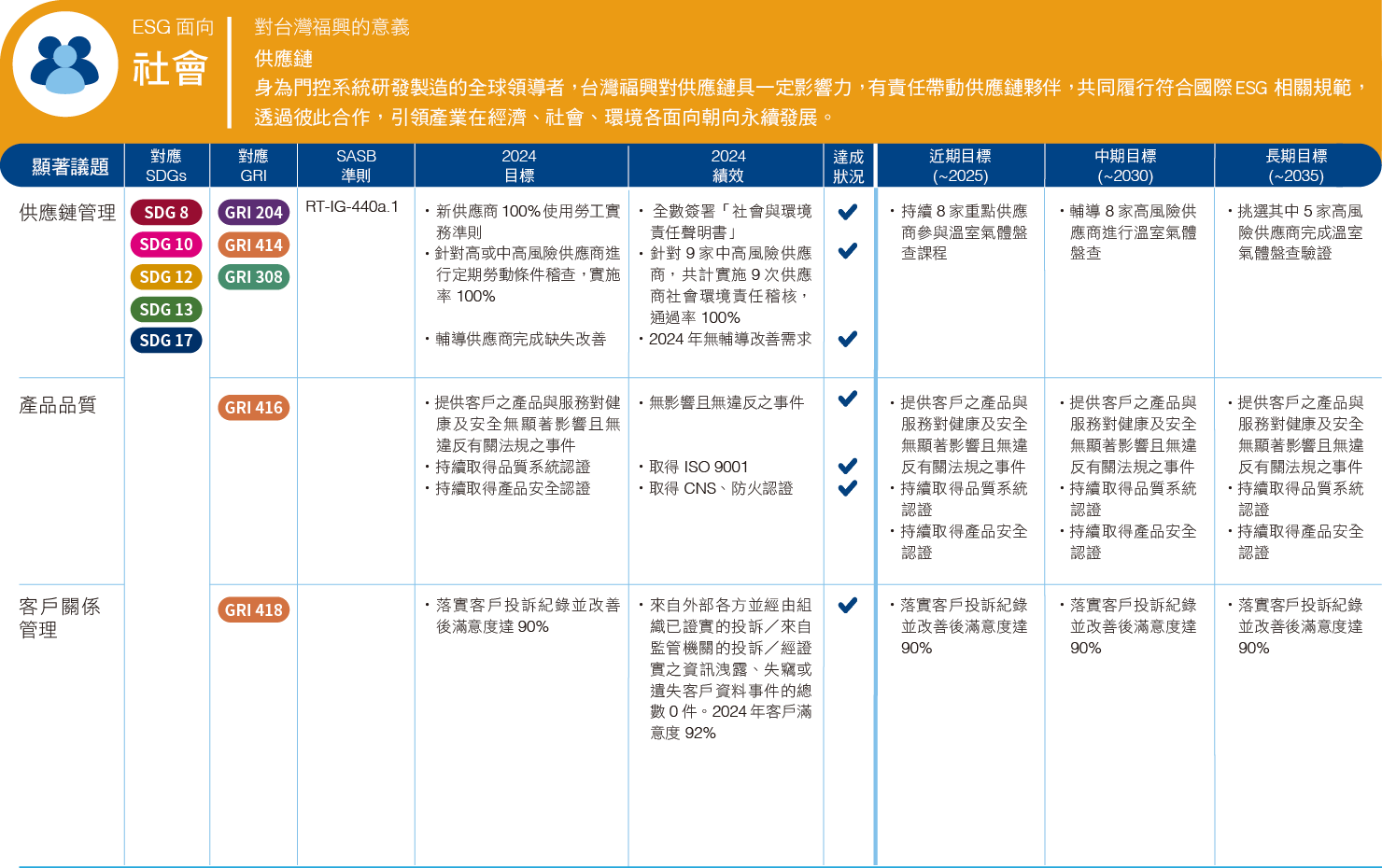The height and width of the screenshot is (868, 1382).
Task: Click 落實客戶投訴紀錄 in 2024 目標 column
Action: (524, 616)
